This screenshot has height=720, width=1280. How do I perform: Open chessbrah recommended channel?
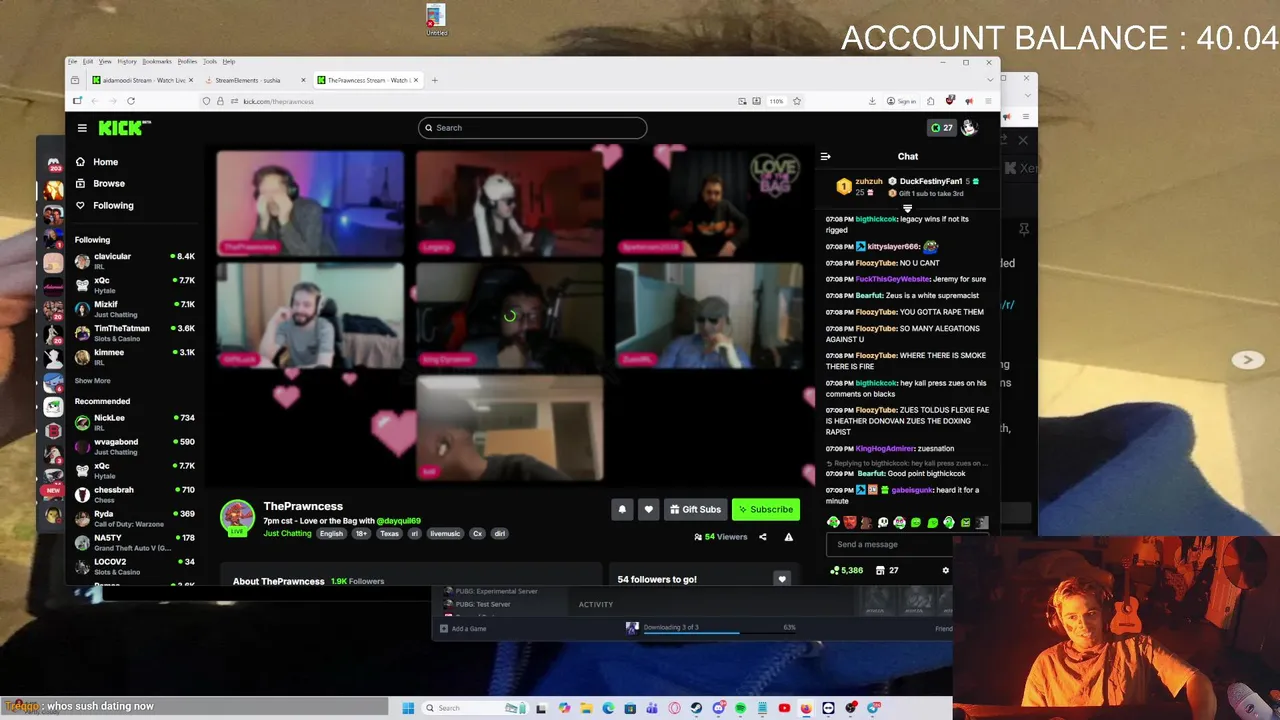pyautogui.click(x=134, y=494)
